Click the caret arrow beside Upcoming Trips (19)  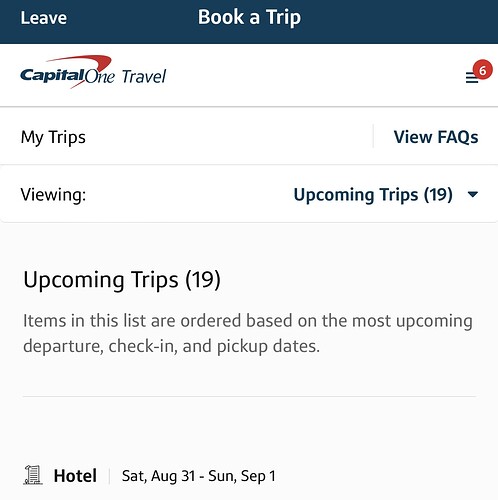[473, 194]
